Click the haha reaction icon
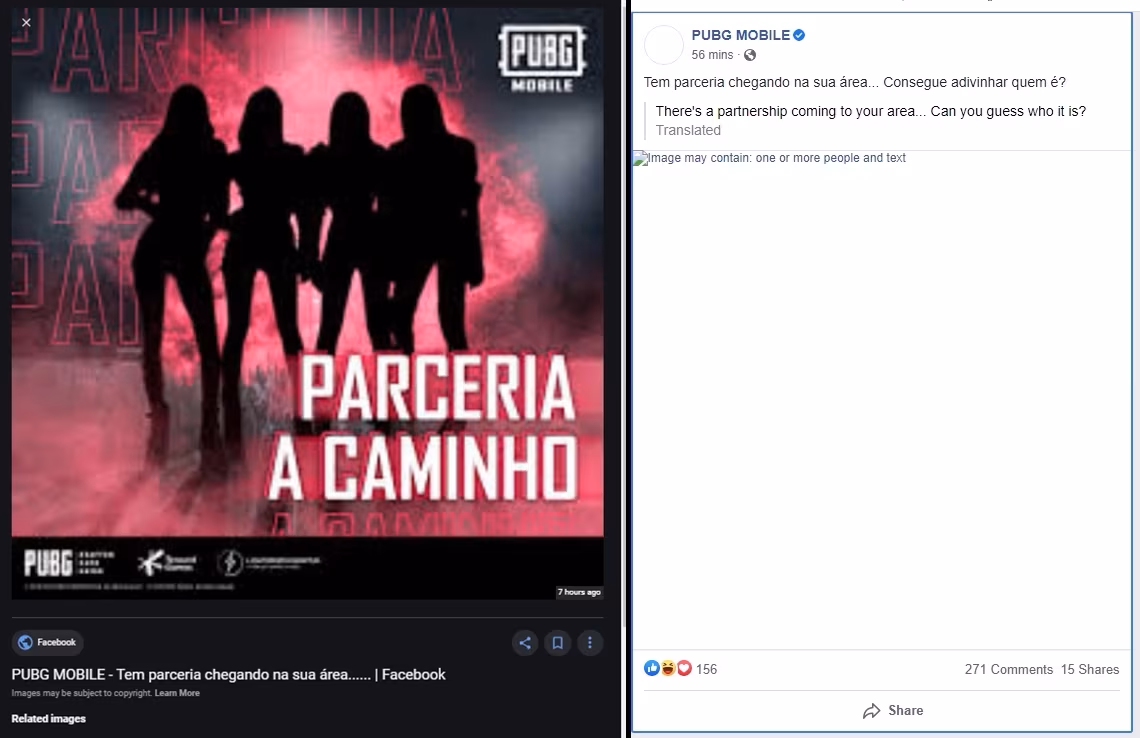1140x738 pixels. pos(667,668)
